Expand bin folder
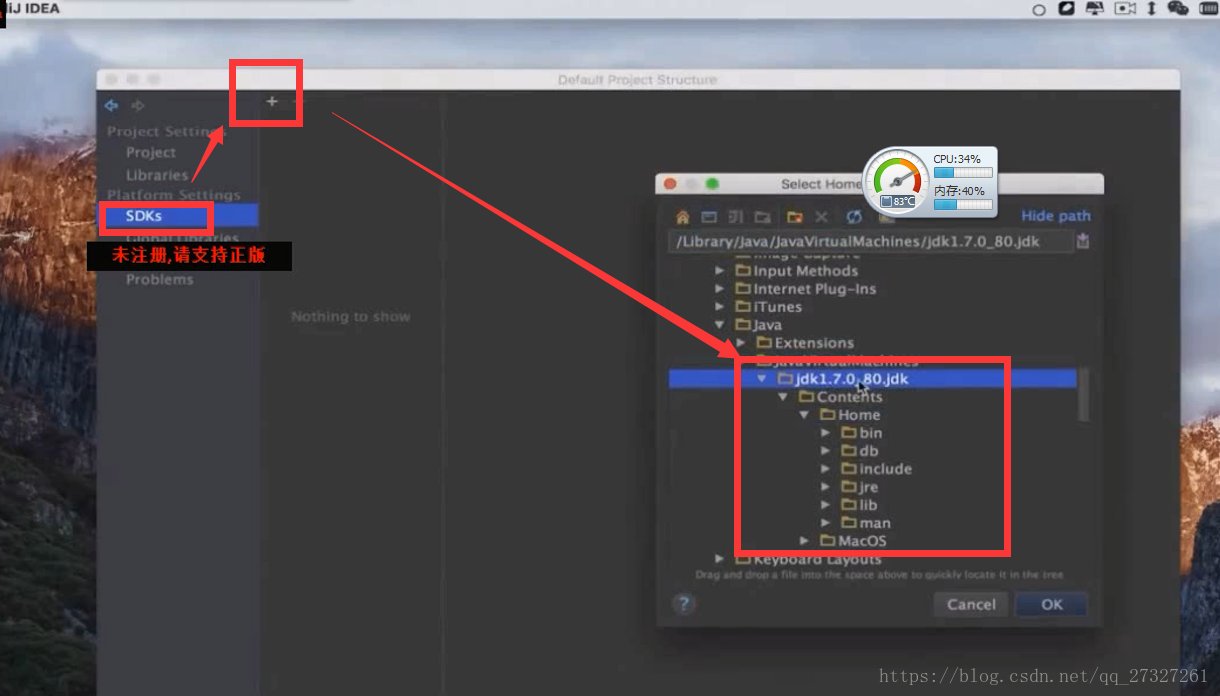Viewport: 1220px width, 696px height. pyautogui.click(x=825, y=433)
